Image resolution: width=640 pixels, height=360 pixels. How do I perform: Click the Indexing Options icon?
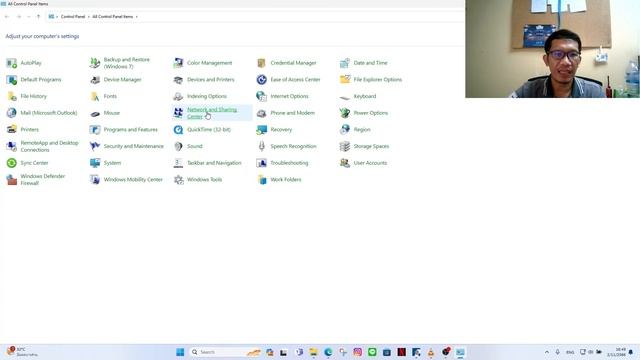coord(178,97)
